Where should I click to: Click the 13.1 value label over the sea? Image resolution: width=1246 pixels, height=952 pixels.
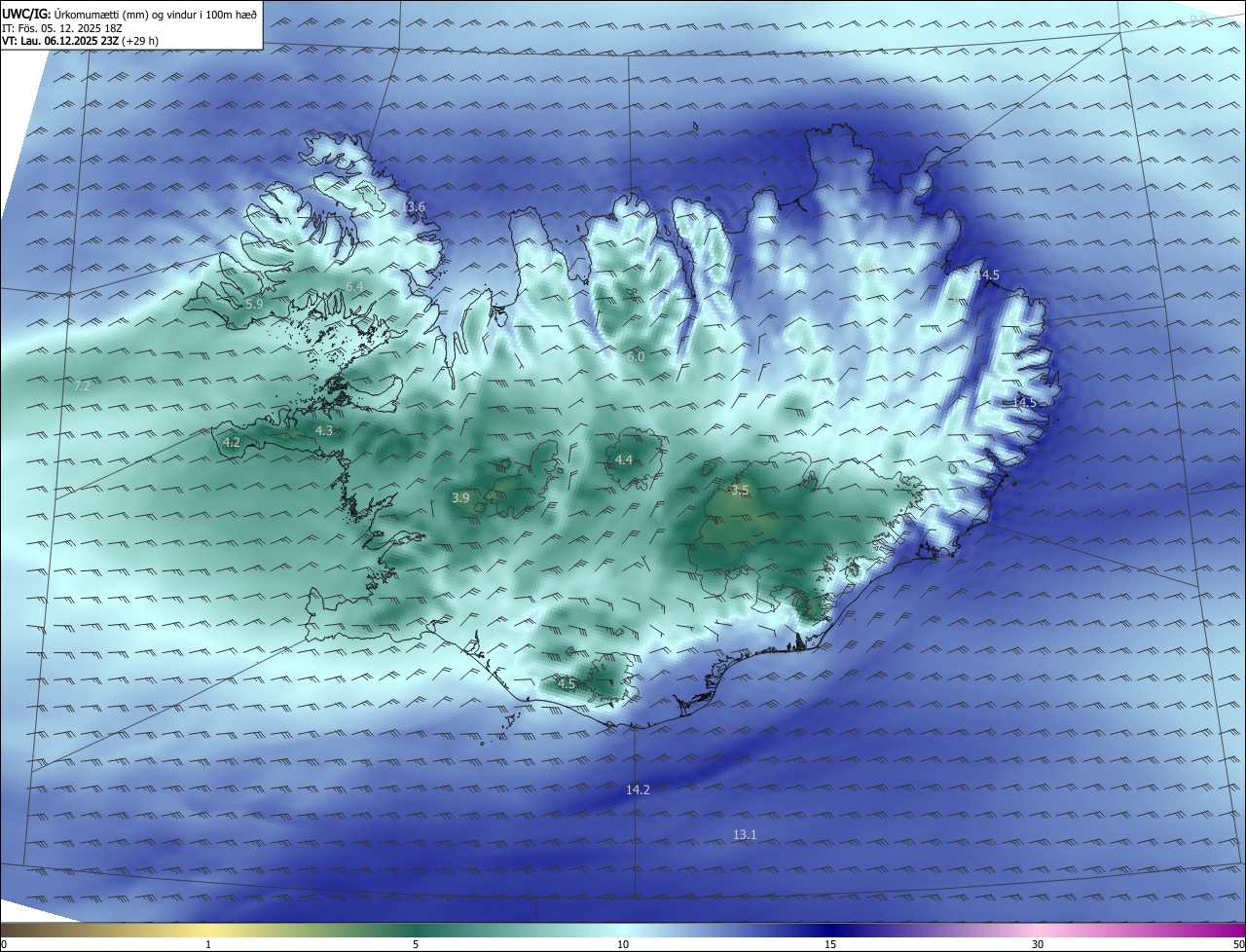coord(745,835)
